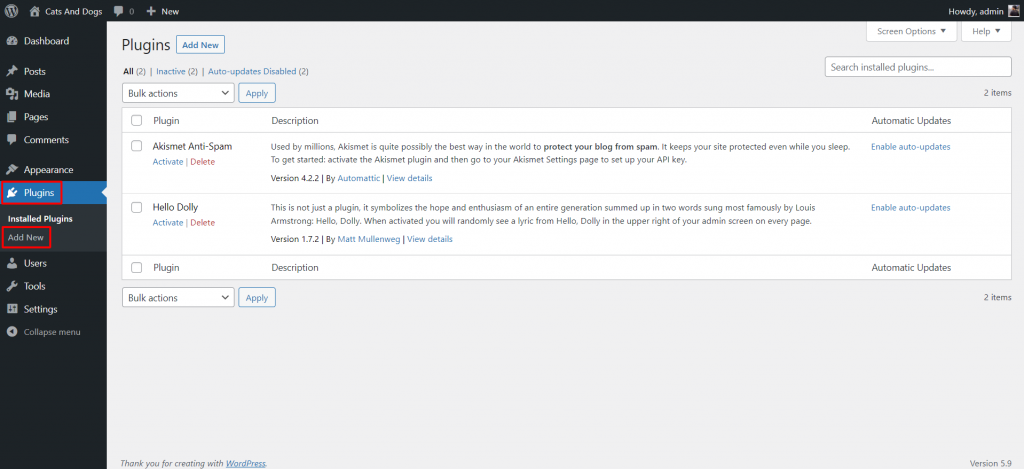
Task: Open Media library via its sidebar icon
Action: click(12, 94)
